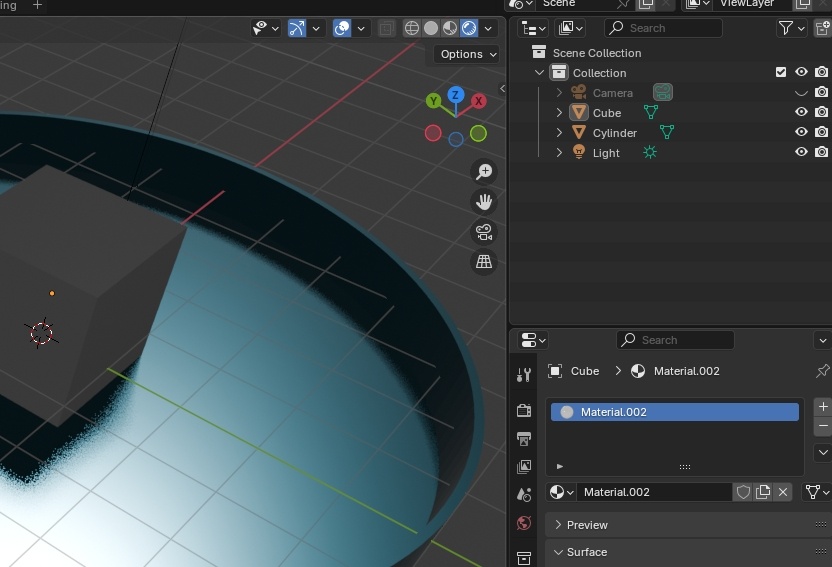Unlink Material.002 with the X button
Viewport: 832px width, 567px height.
point(783,492)
